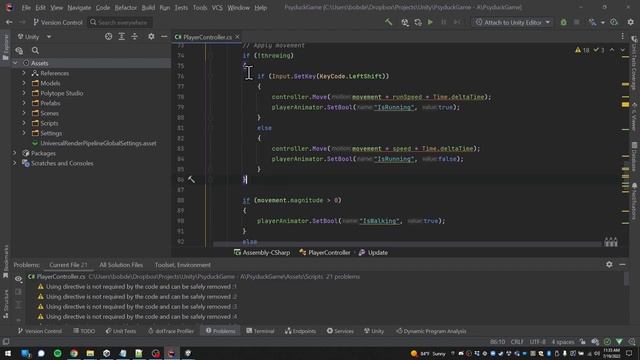Switch to Toolset, Environment problems tab

click(x=182, y=265)
